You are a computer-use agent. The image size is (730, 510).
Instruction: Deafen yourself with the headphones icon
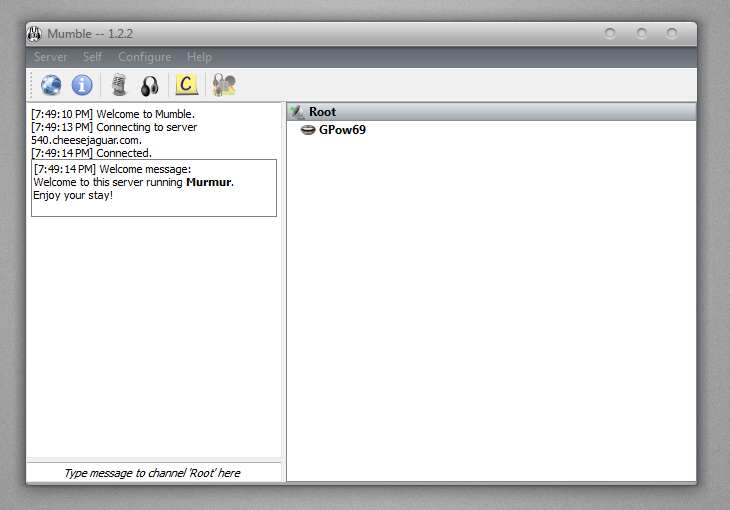(149, 86)
